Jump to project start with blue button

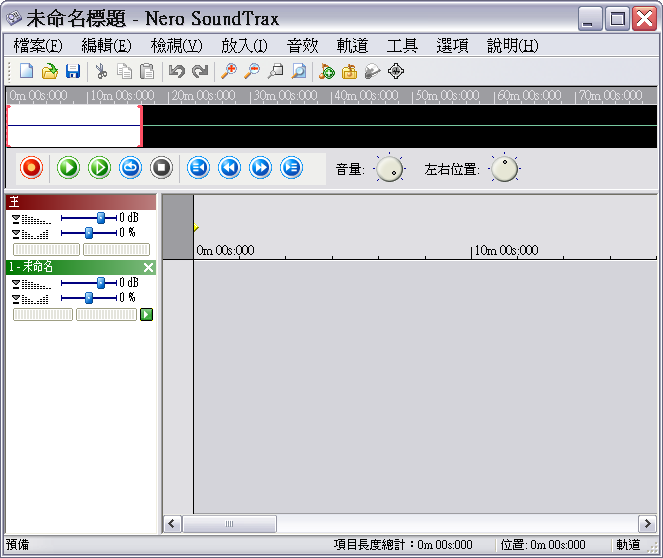[198, 167]
